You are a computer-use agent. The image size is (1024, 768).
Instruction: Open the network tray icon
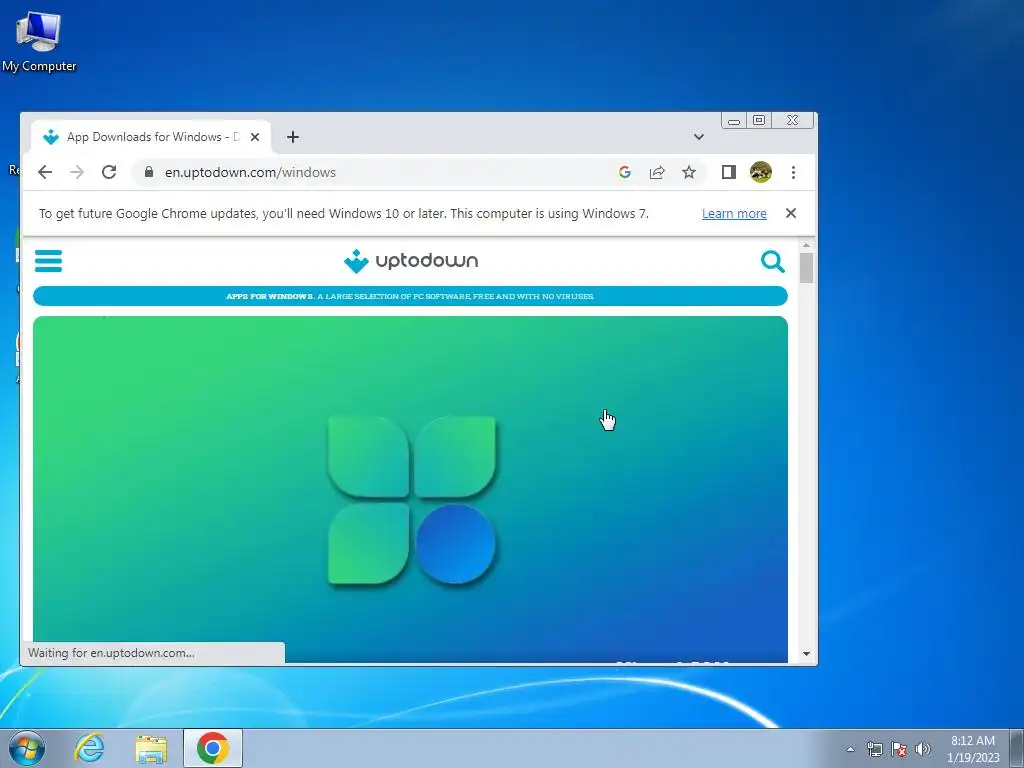coord(874,749)
